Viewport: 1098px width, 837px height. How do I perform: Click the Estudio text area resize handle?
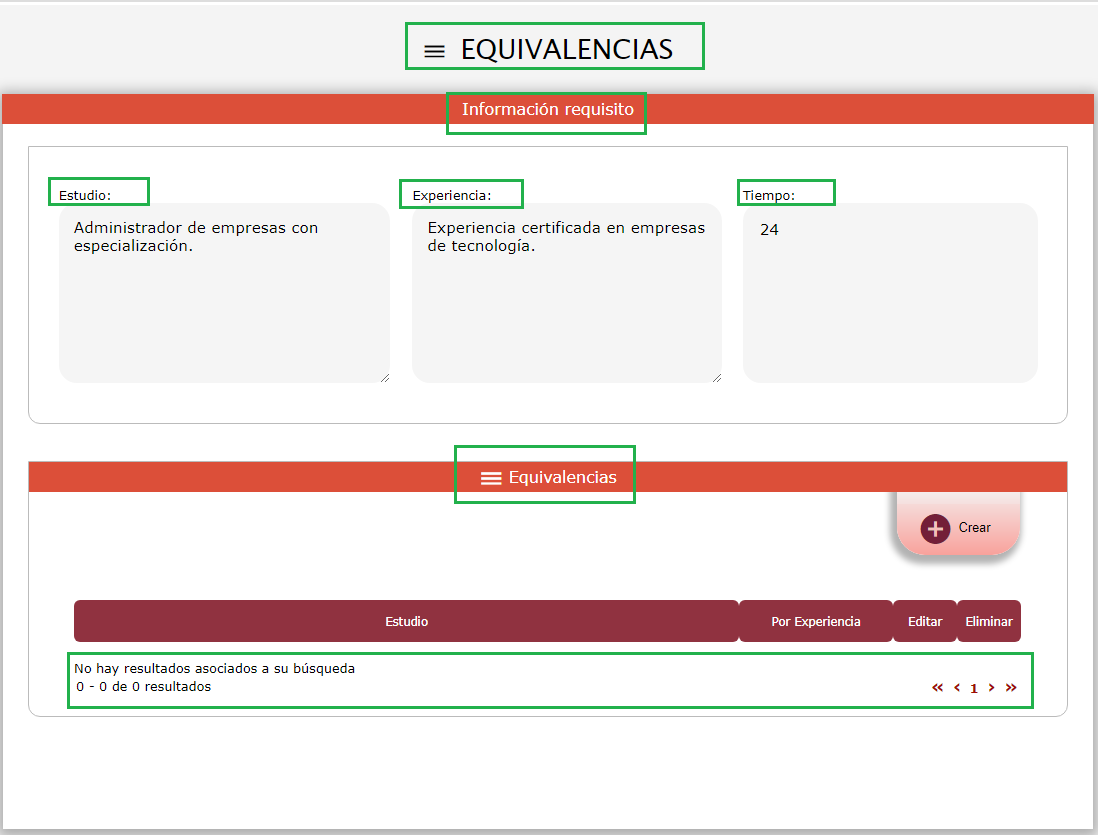(x=385, y=378)
